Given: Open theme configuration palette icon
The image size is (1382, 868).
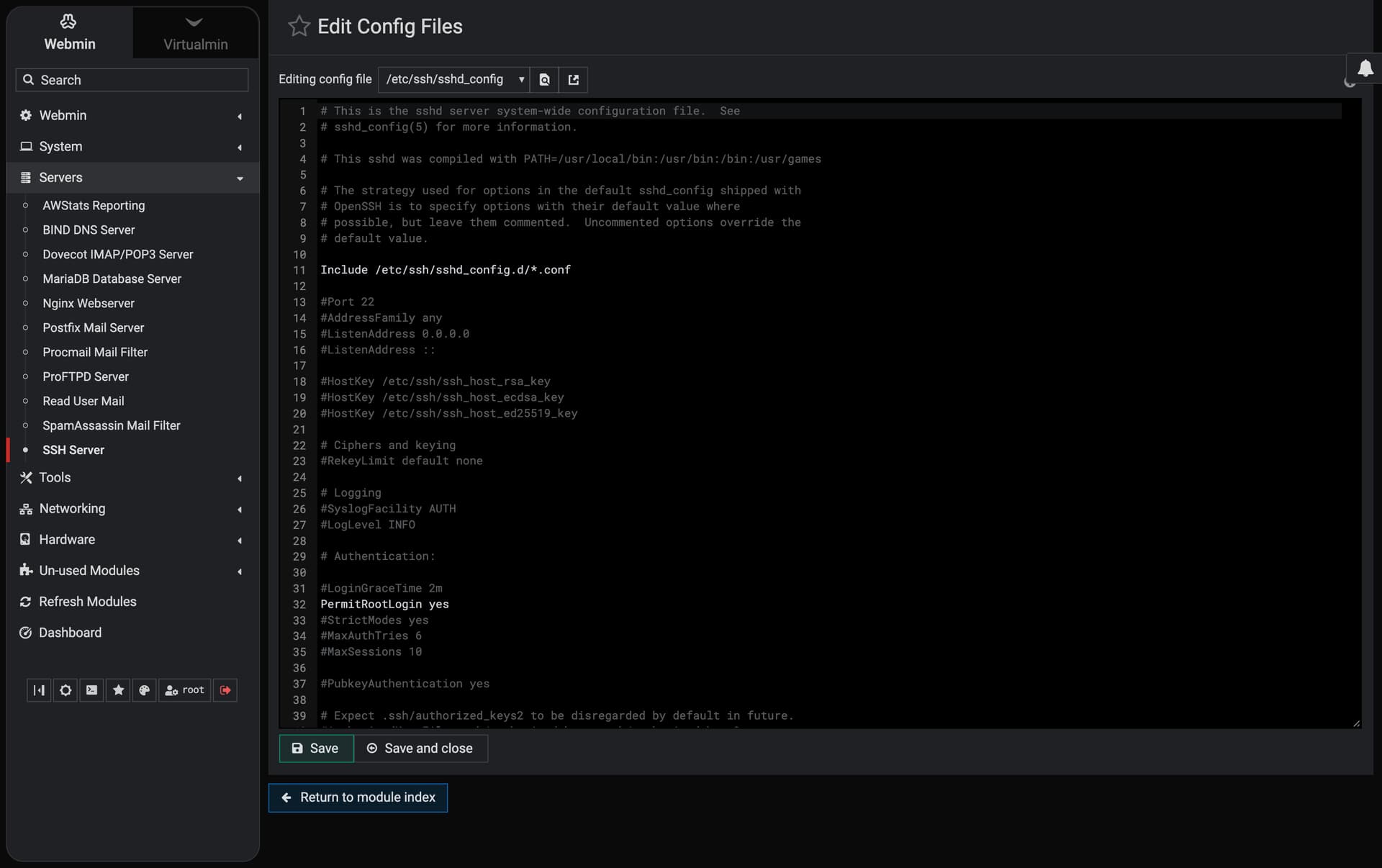Looking at the screenshot, I should (x=144, y=690).
